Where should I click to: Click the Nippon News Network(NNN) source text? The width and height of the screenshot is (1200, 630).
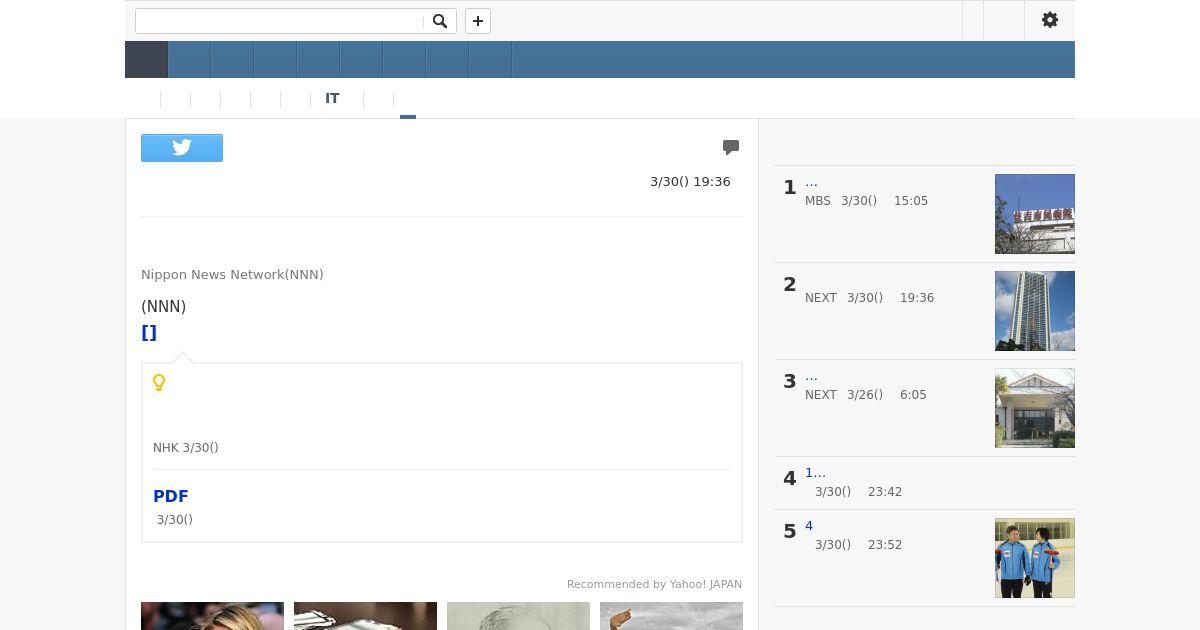232,275
